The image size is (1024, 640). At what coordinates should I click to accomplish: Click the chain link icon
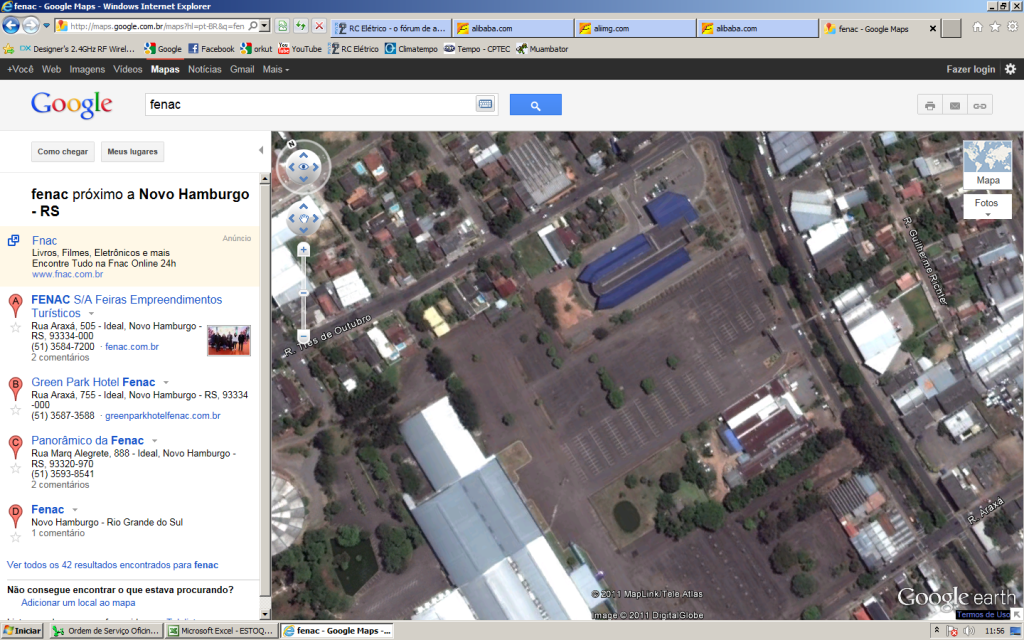pos(980,105)
